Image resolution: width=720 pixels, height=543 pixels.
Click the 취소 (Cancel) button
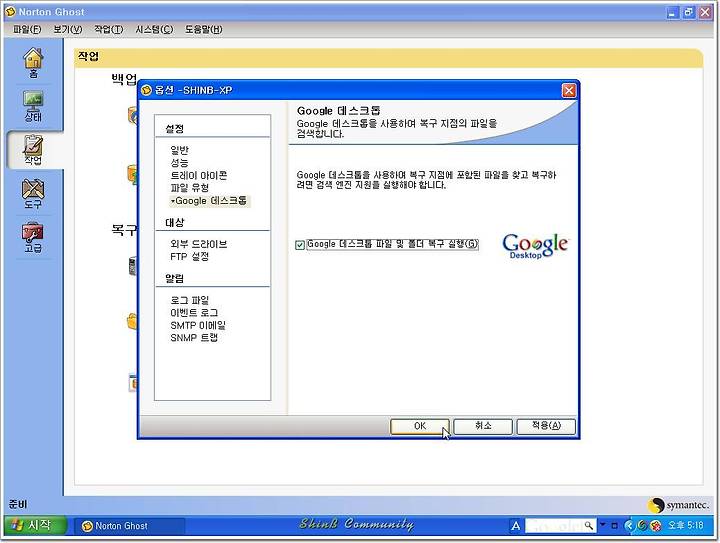tap(483, 426)
